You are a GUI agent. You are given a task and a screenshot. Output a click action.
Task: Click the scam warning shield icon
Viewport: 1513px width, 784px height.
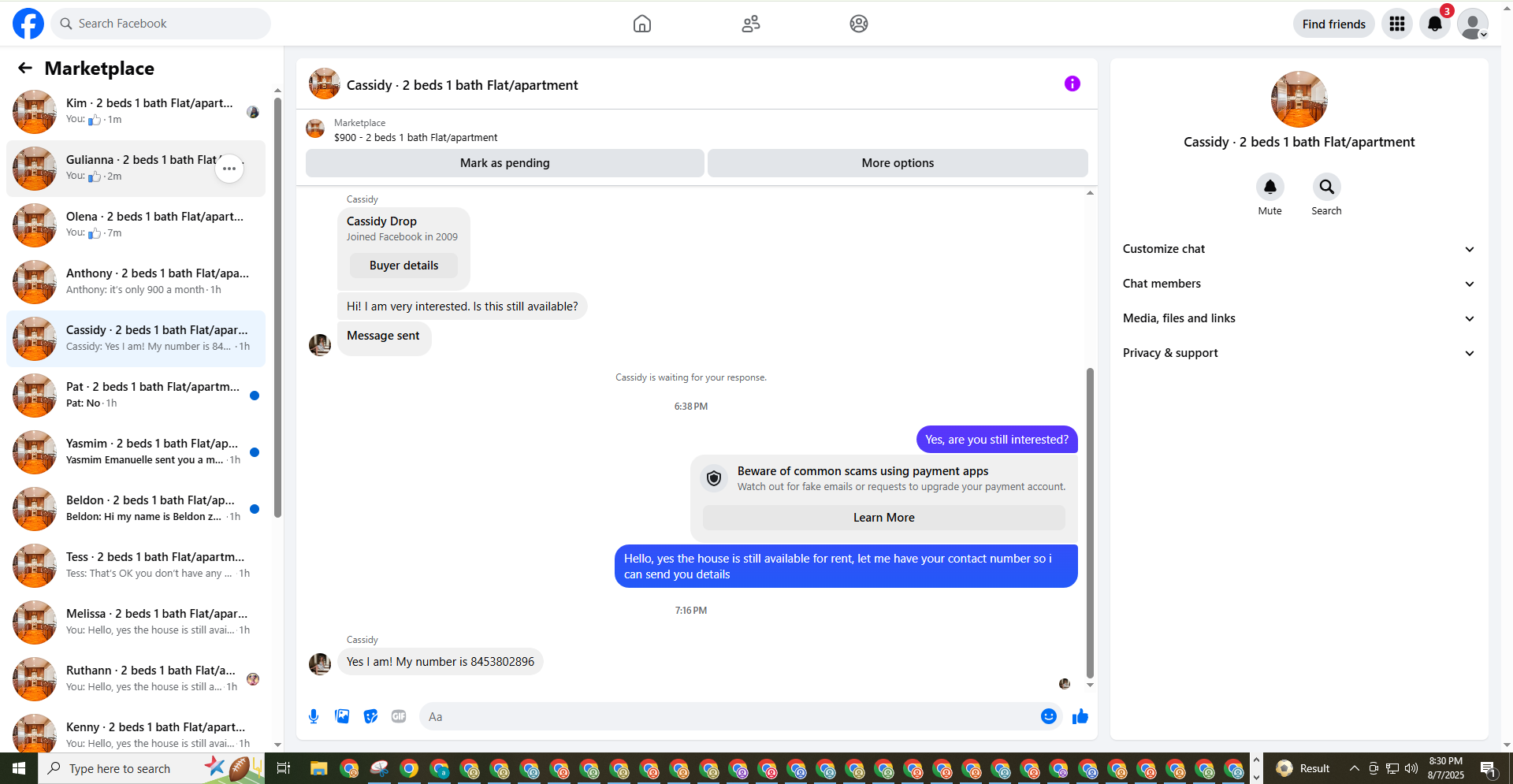pos(714,478)
